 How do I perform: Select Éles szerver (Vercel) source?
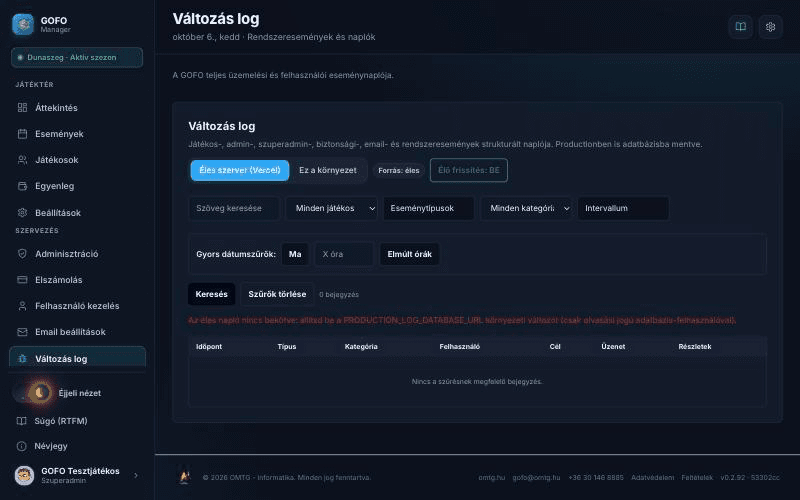(x=240, y=170)
